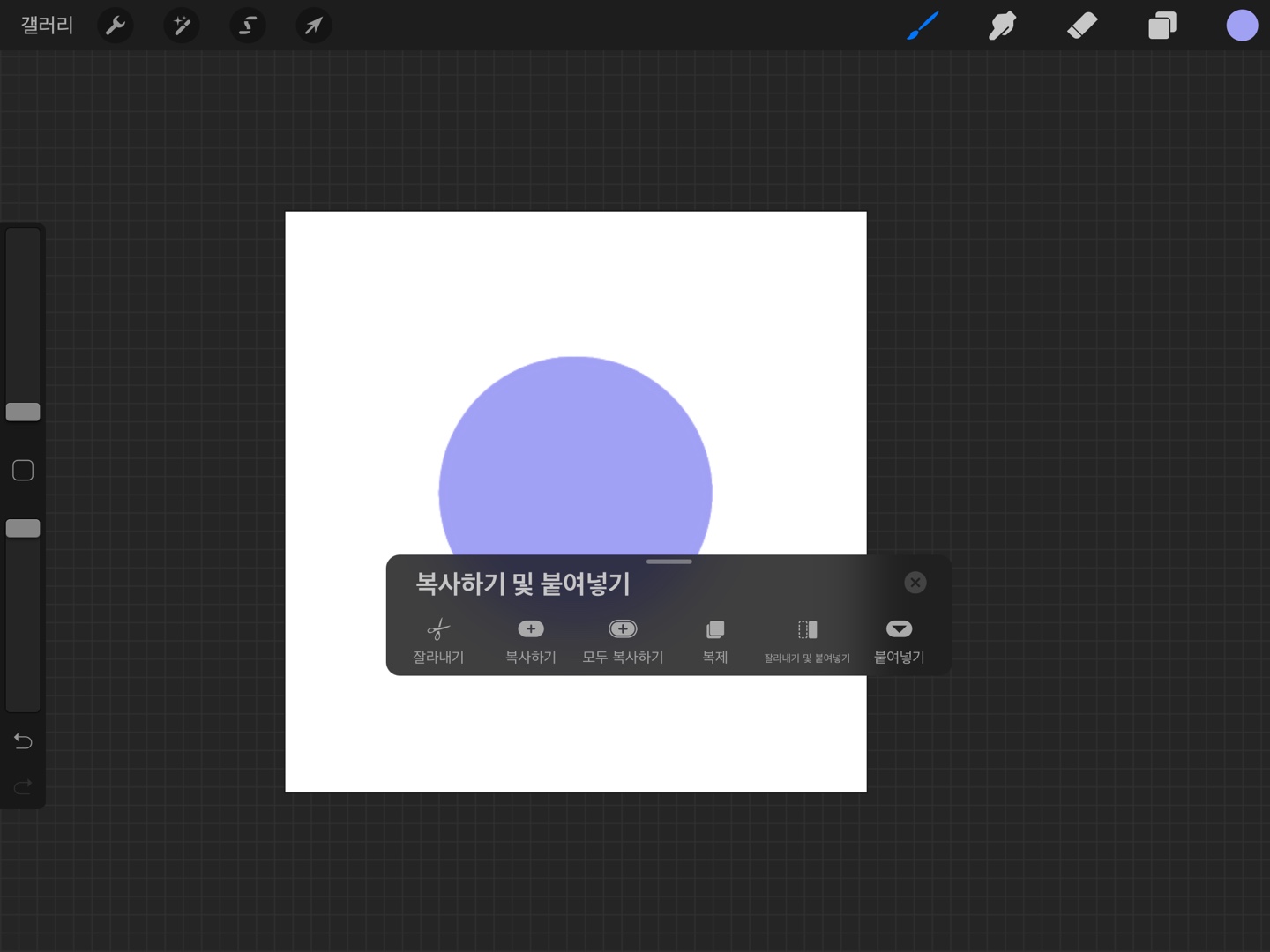Click the brush size slider handle
This screenshot has width=1270, height=952.
[23, 412]
